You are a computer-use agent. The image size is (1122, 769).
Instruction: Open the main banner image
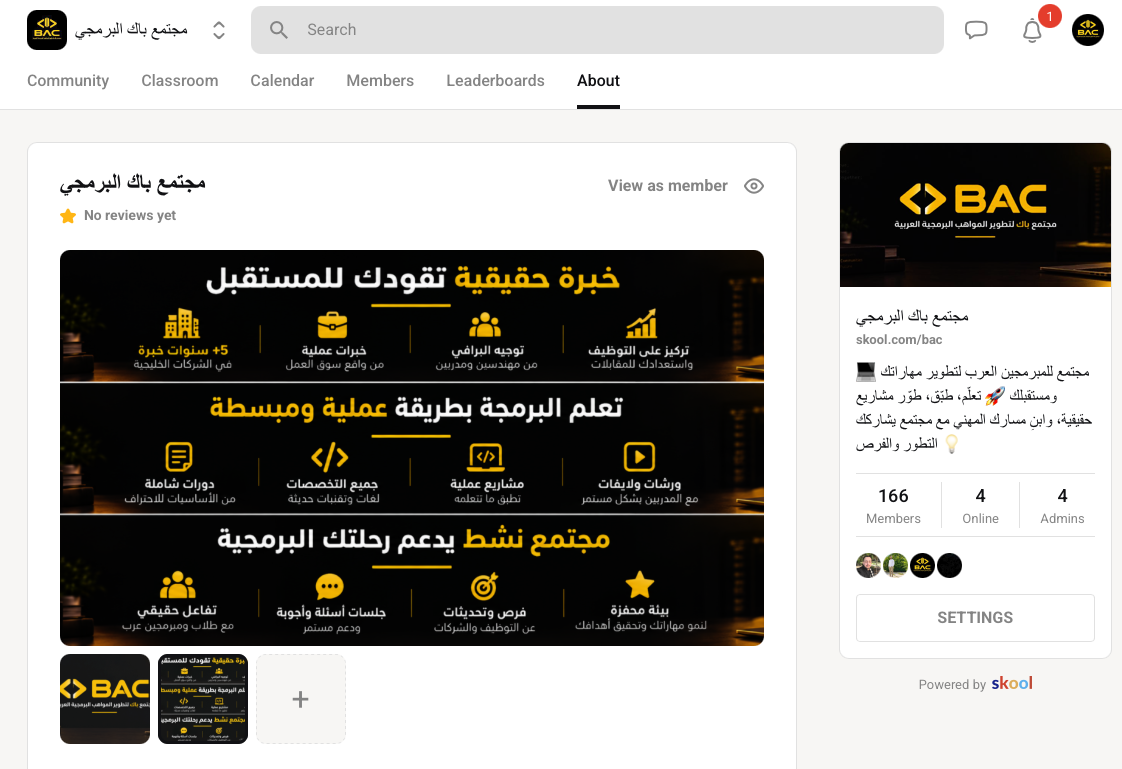[412, 448]
